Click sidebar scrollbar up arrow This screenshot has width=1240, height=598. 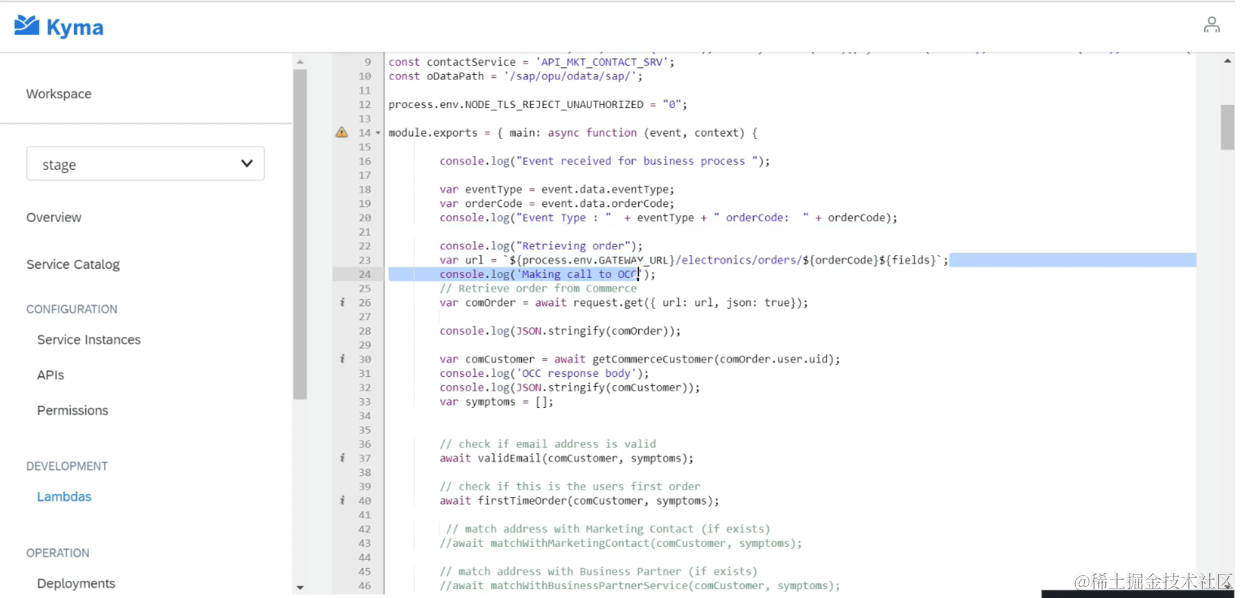tap(300, 62)
